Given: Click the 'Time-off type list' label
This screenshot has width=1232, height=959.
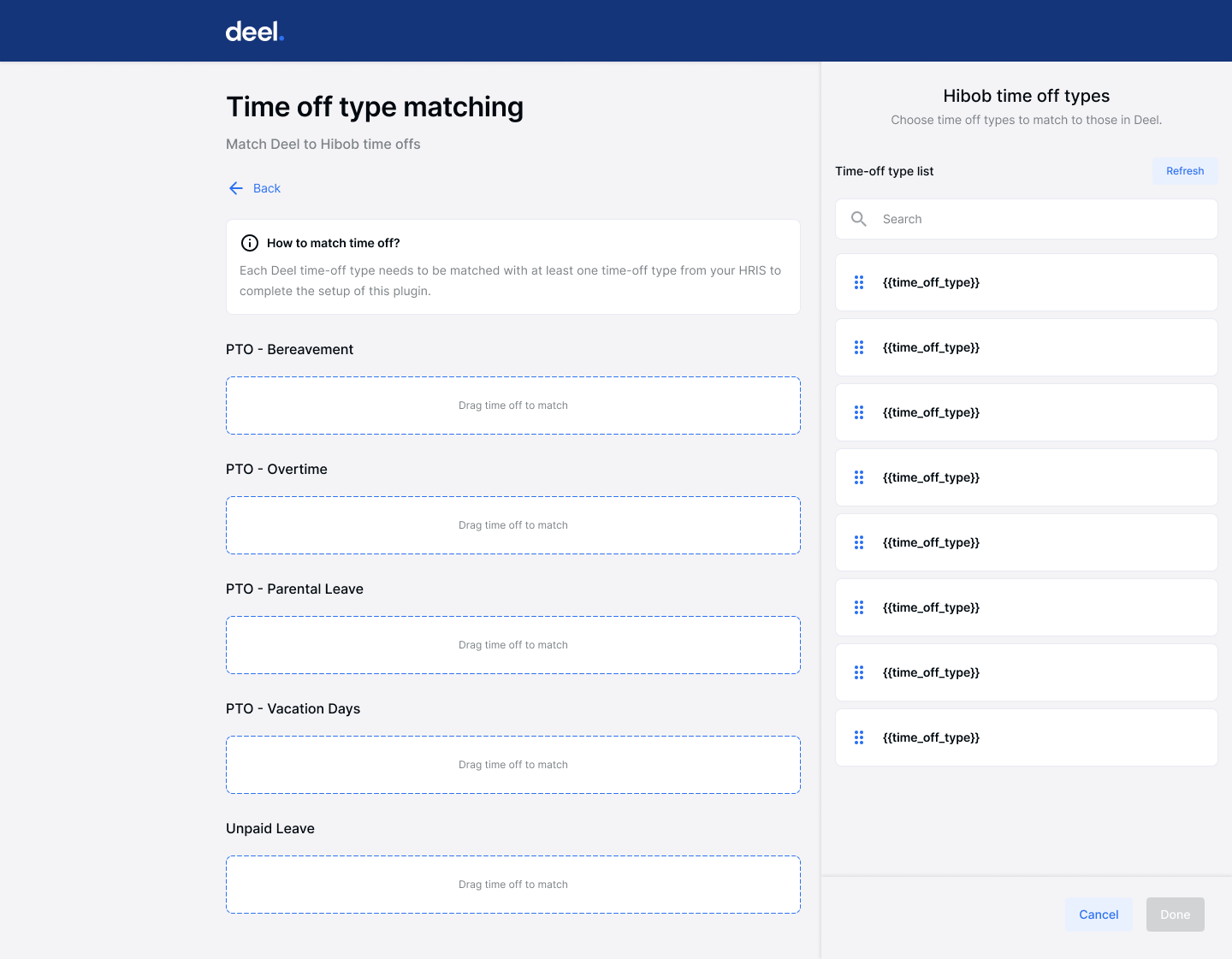Looking at the screenshot, I should tap(885, 171).
